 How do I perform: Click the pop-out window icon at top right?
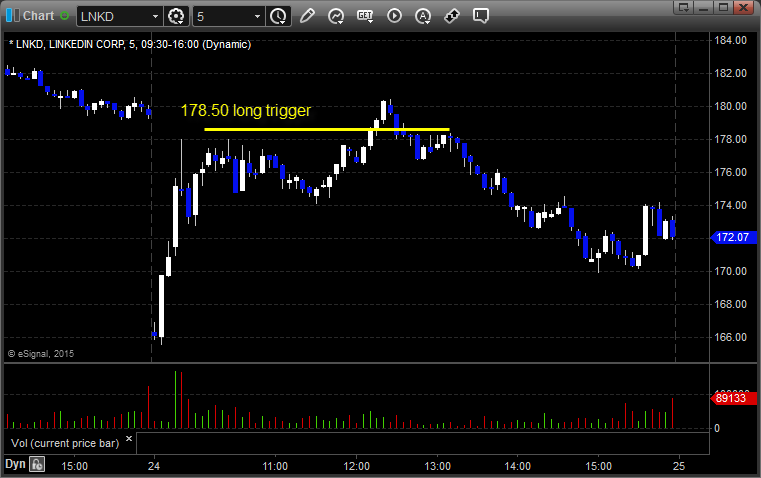coord(684,7)
